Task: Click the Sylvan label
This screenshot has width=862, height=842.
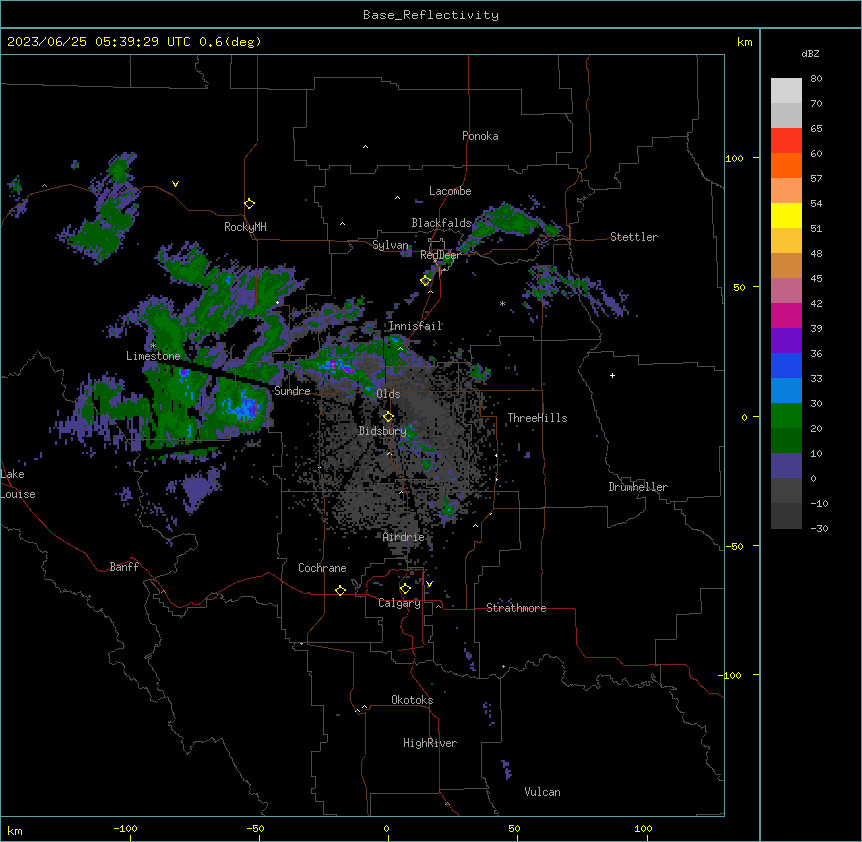Action: click(x=390, y=245)
